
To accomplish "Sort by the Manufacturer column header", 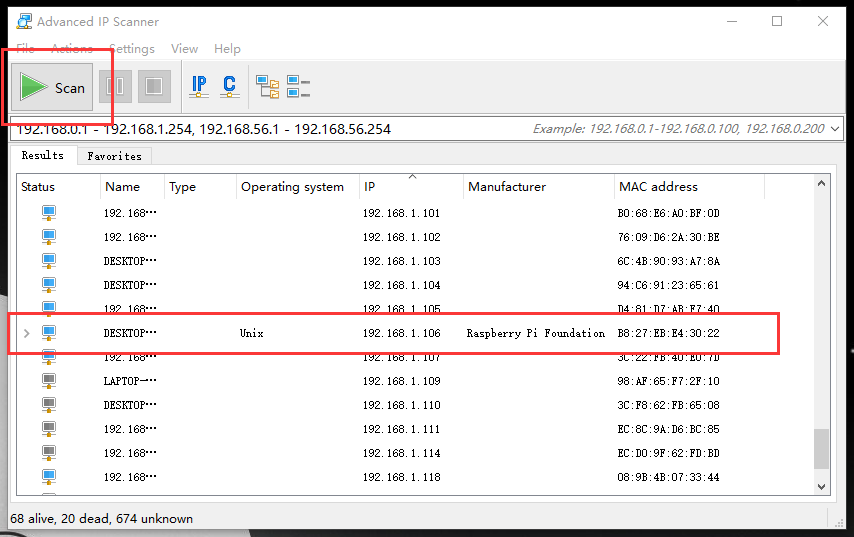I will pos(539,187).
